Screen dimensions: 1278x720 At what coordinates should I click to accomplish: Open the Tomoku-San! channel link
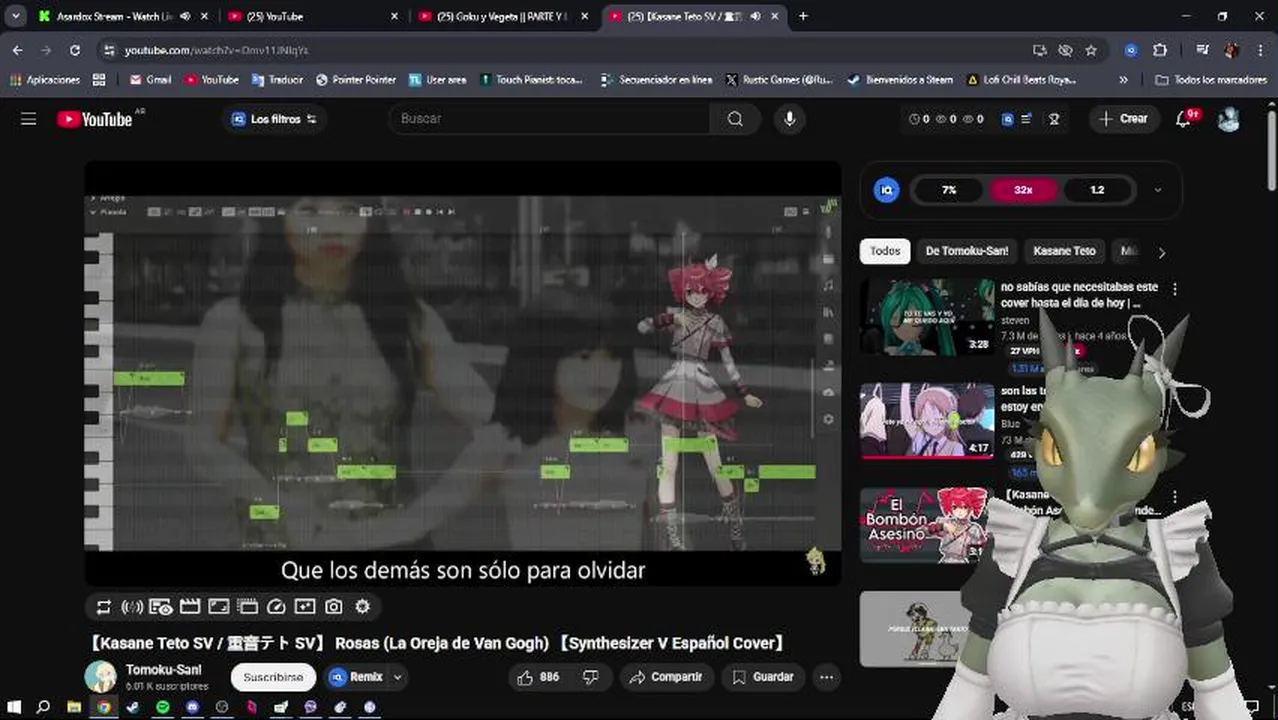click(x=163, y=670)
